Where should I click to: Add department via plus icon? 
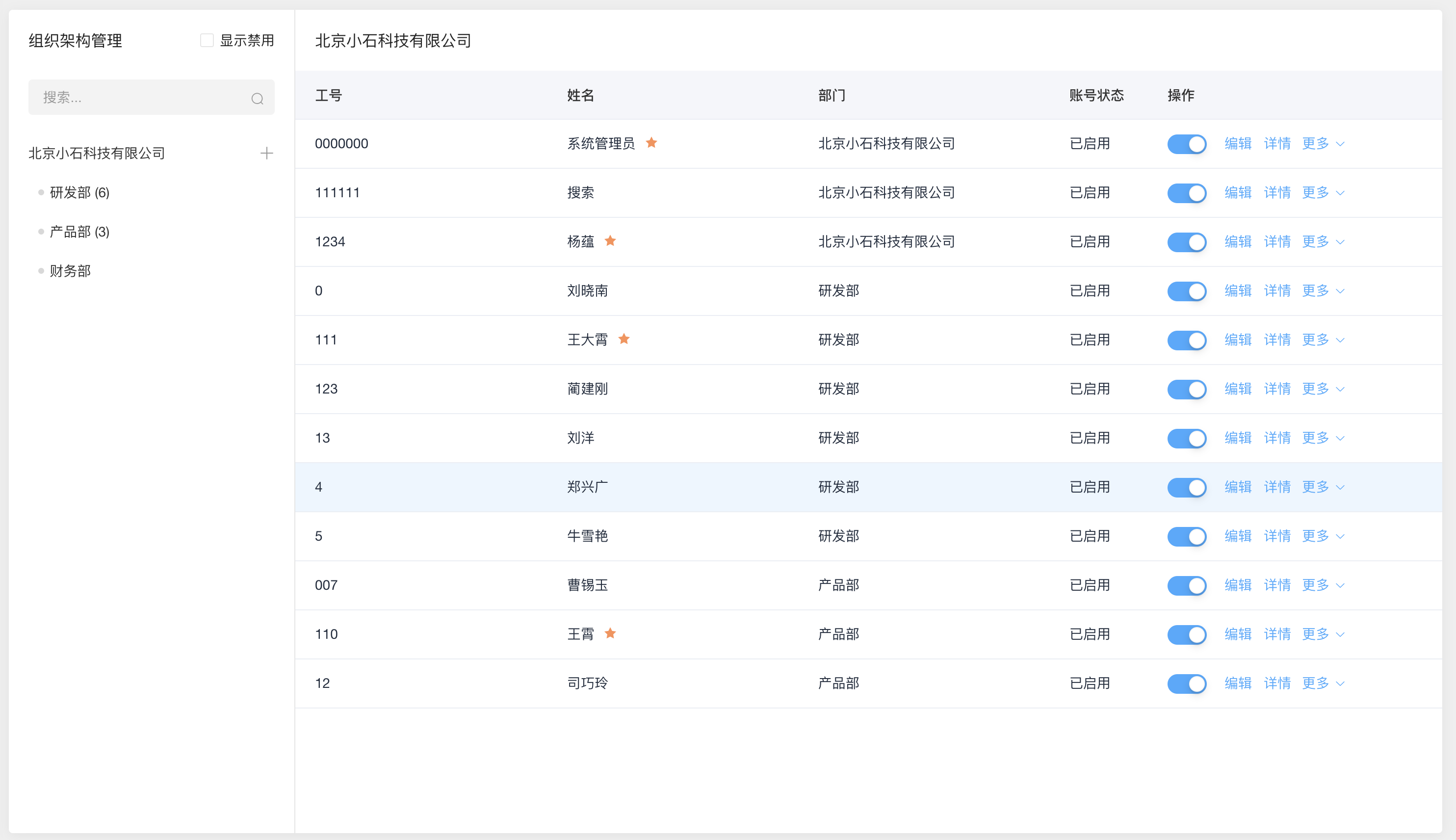tap(266, 154)
